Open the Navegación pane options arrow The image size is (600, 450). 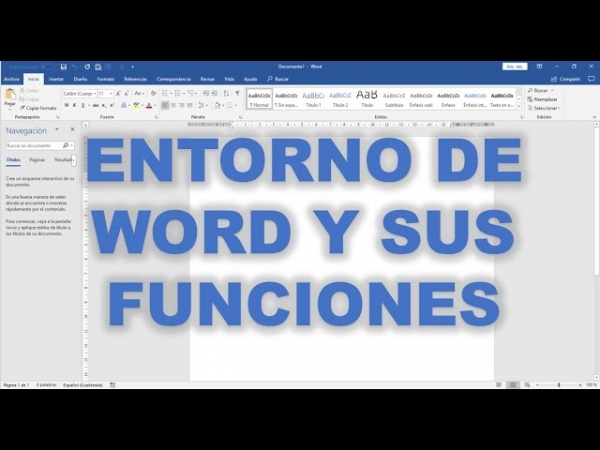point(57,129)
